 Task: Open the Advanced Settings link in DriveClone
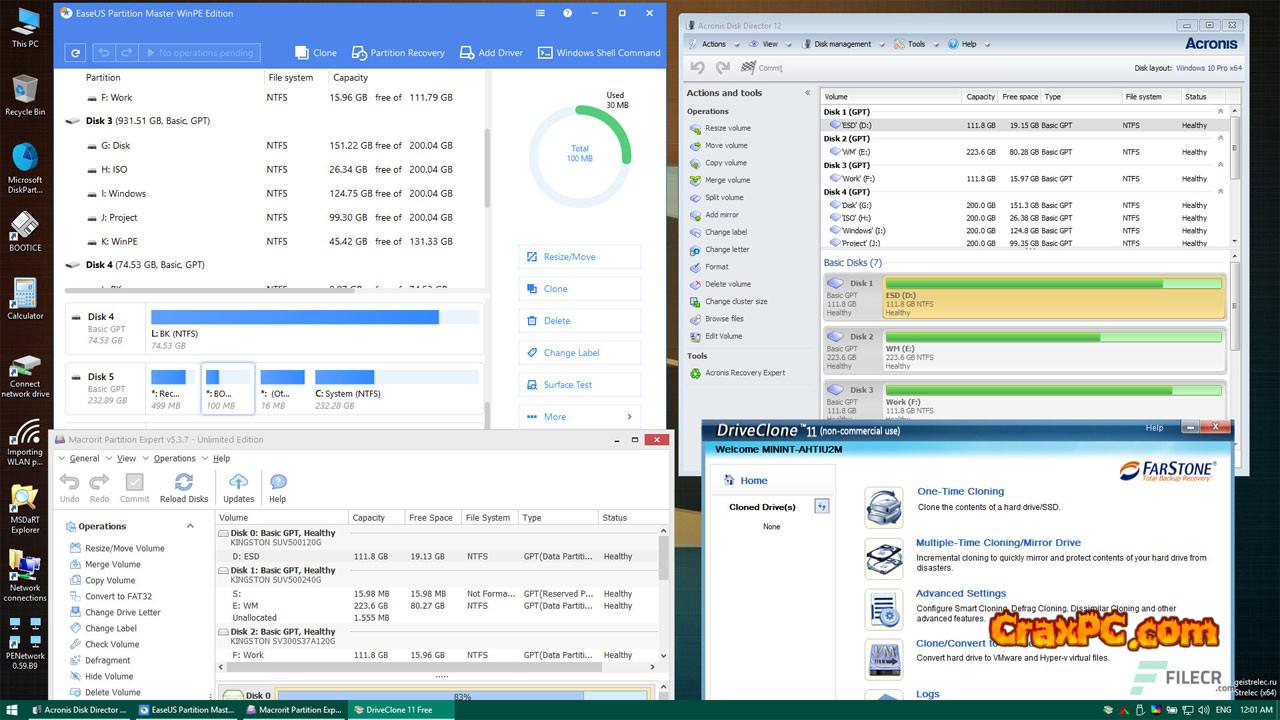click(x=960, y=593)
